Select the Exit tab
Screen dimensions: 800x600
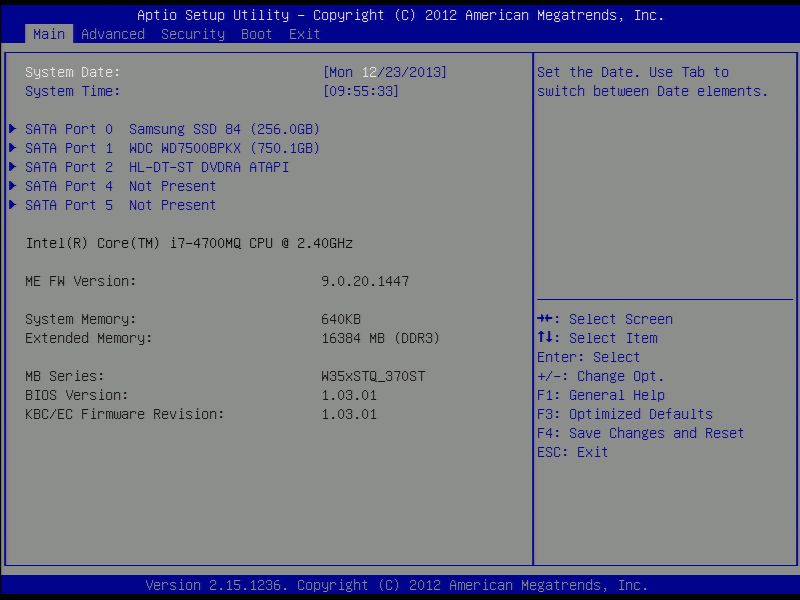coord(305,34)
